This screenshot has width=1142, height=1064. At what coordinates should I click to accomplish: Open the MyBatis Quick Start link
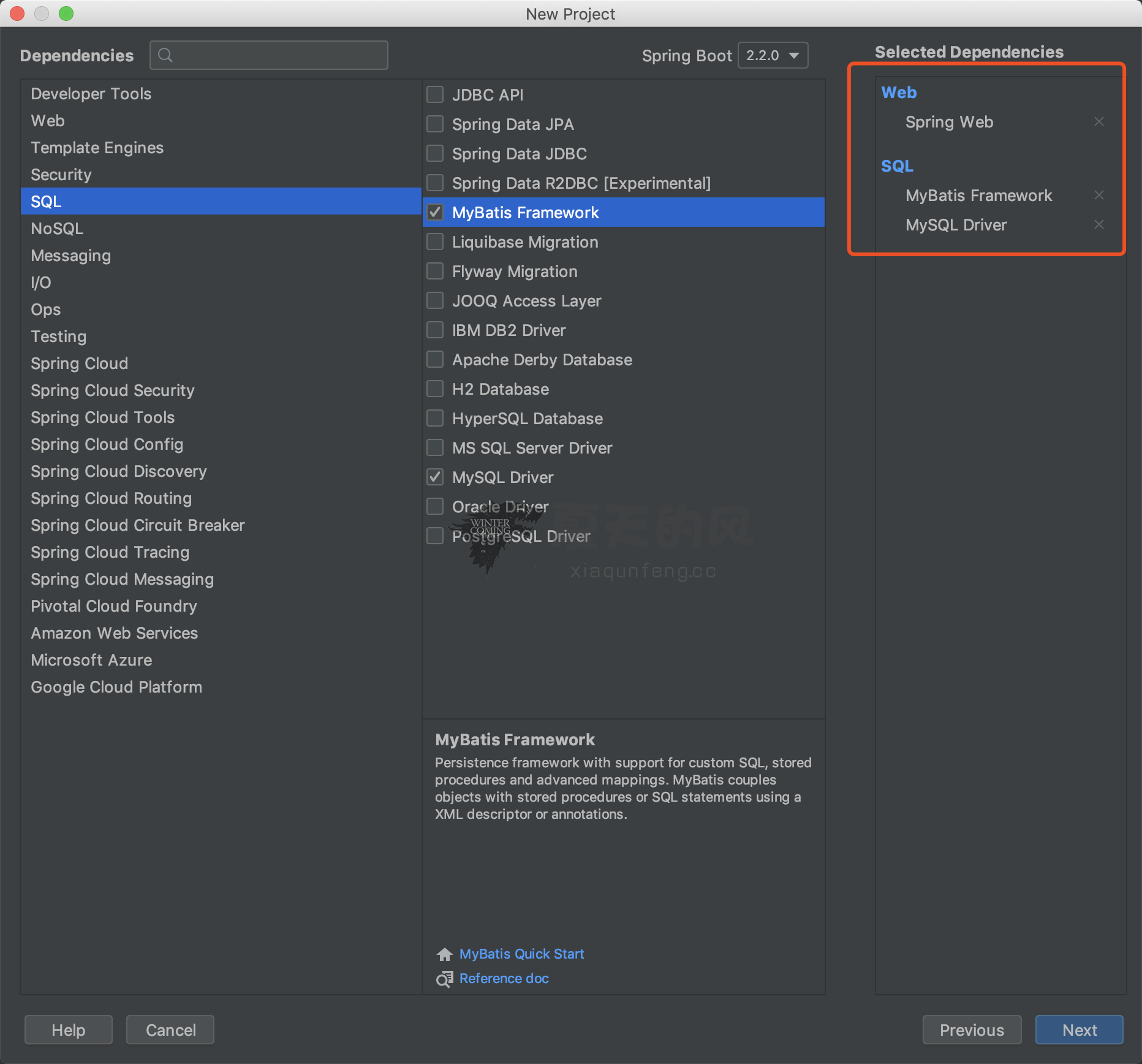click(x=521, y=954)
